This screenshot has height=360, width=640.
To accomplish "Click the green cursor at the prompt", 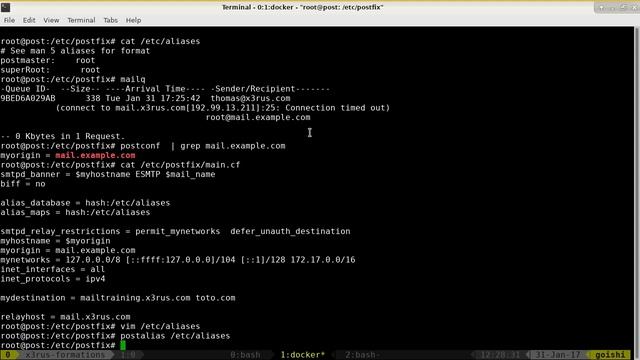I will point(123,345).
